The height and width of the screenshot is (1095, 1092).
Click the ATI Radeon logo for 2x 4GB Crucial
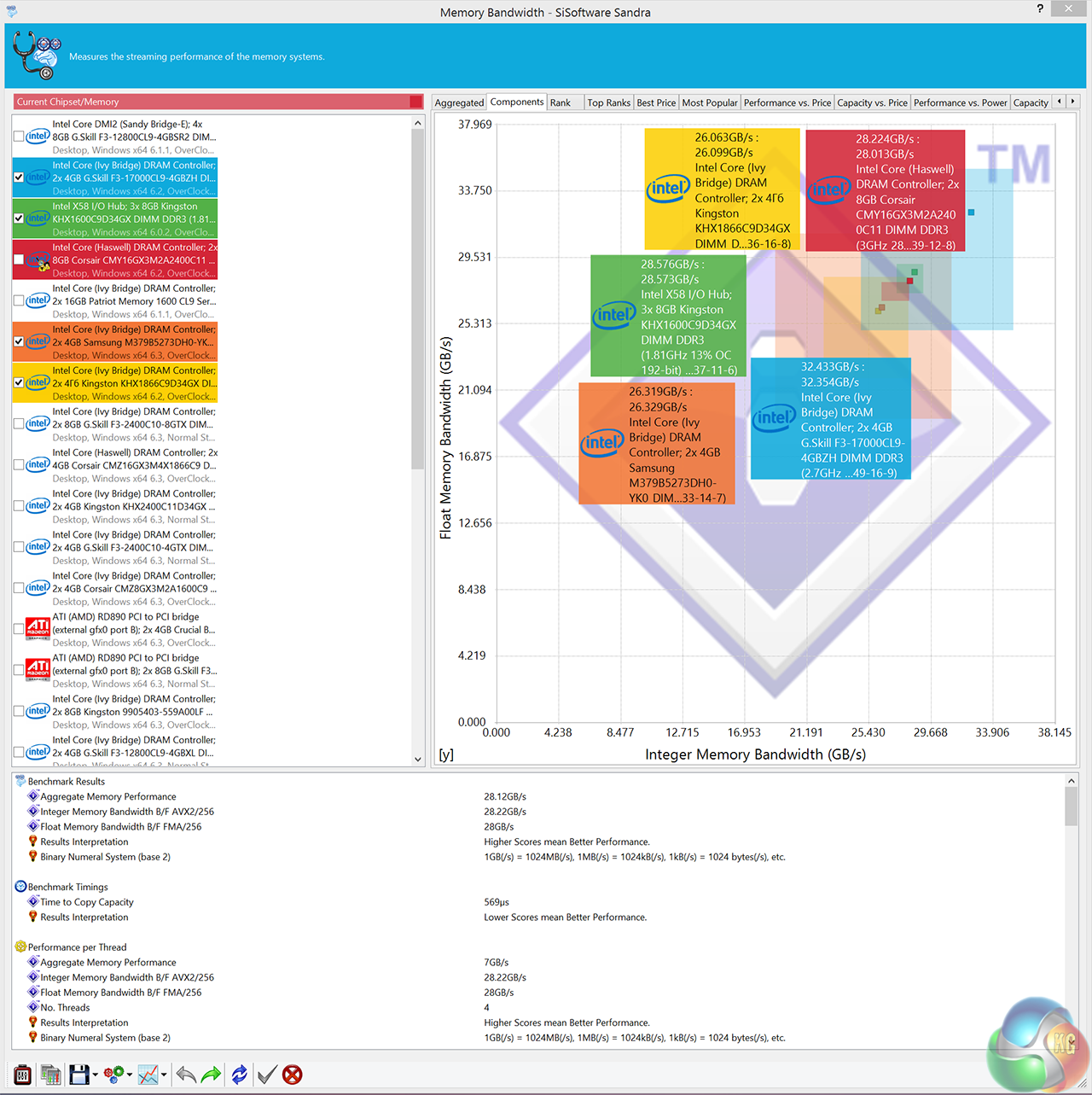point(38,629)
